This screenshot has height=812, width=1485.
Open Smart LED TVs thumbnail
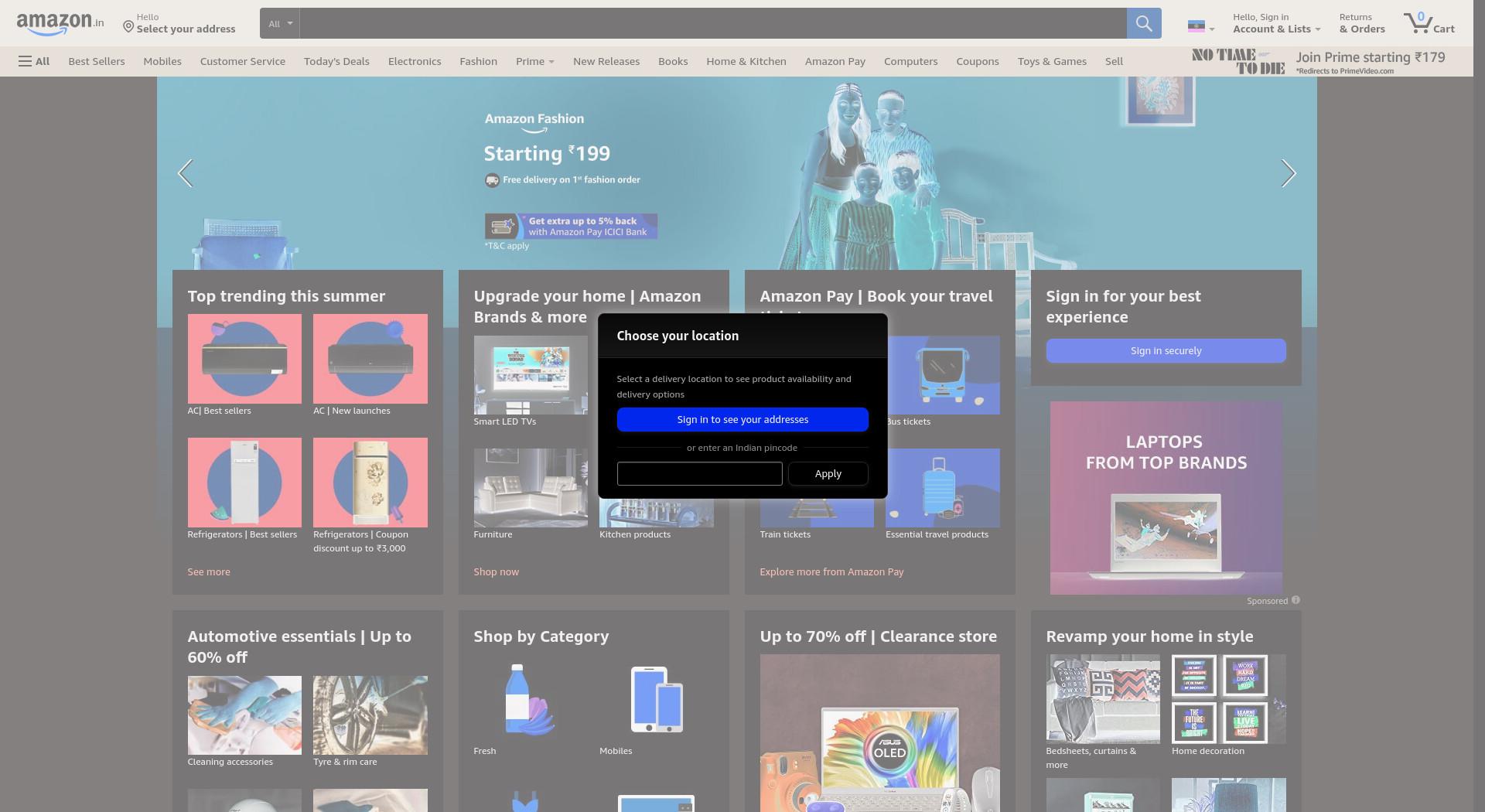point(531,375)
